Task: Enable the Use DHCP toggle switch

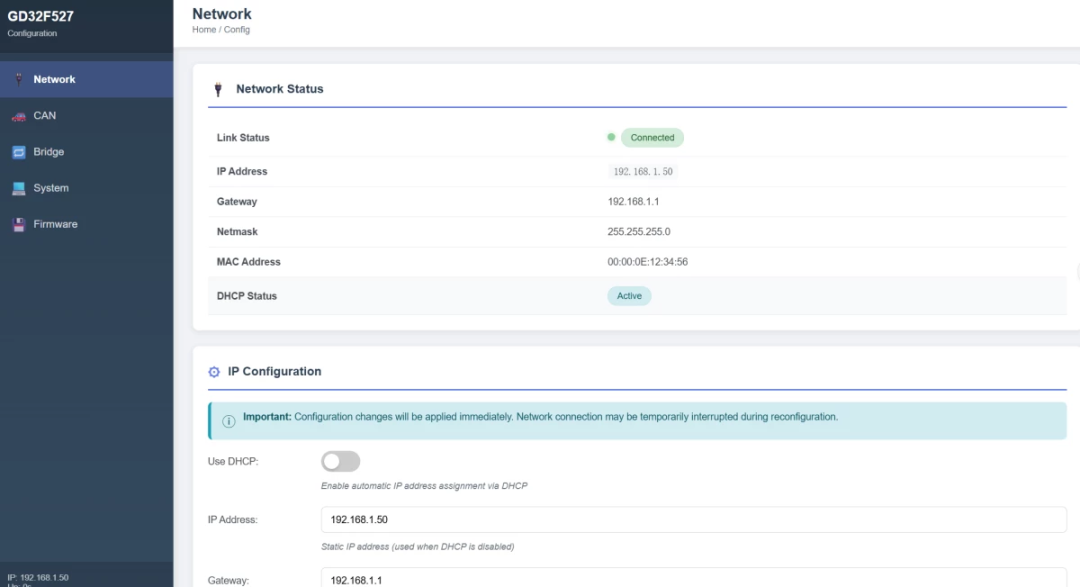Action: (x=340, y=461)
